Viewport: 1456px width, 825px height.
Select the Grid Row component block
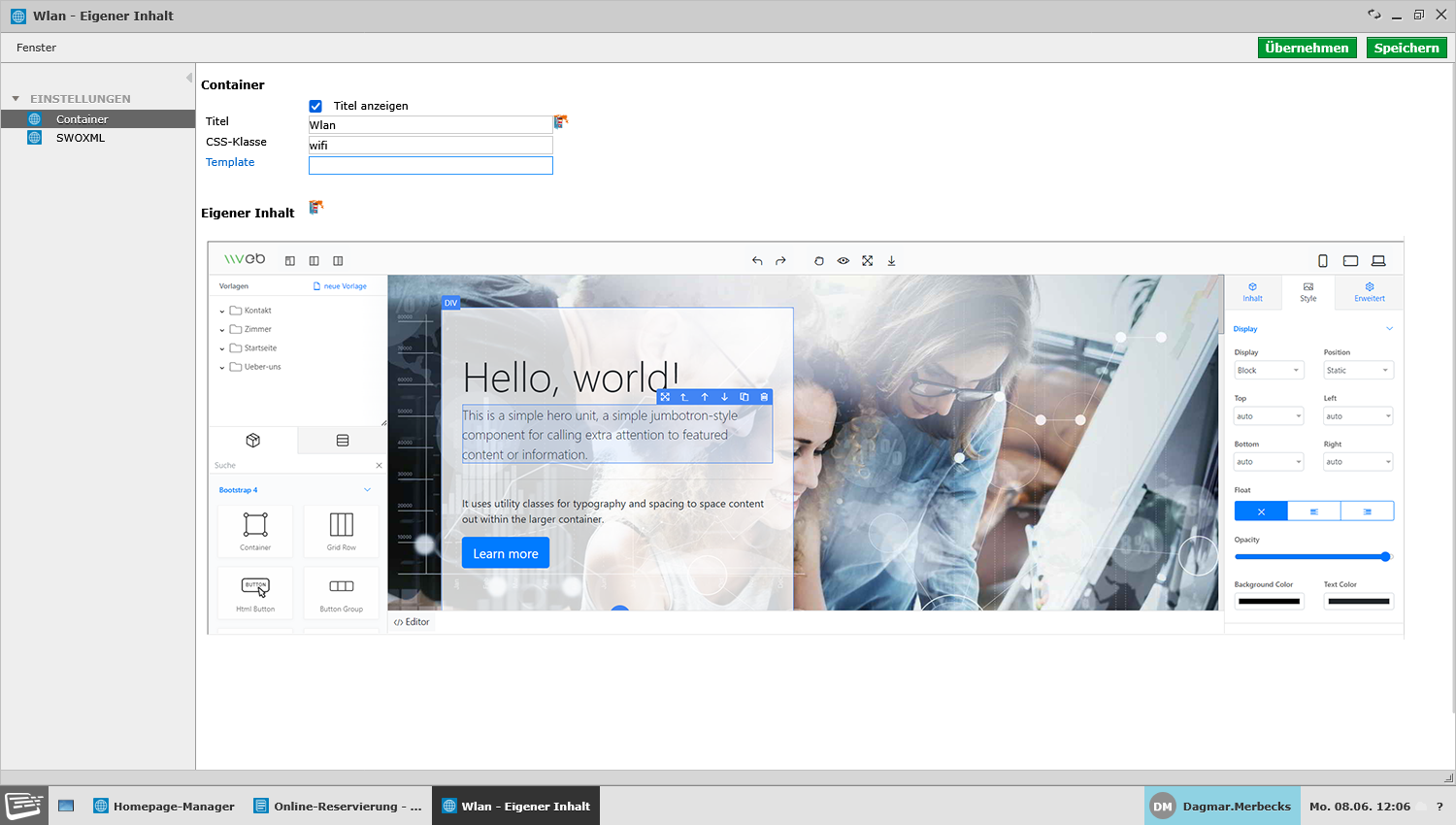coord(342,531)
